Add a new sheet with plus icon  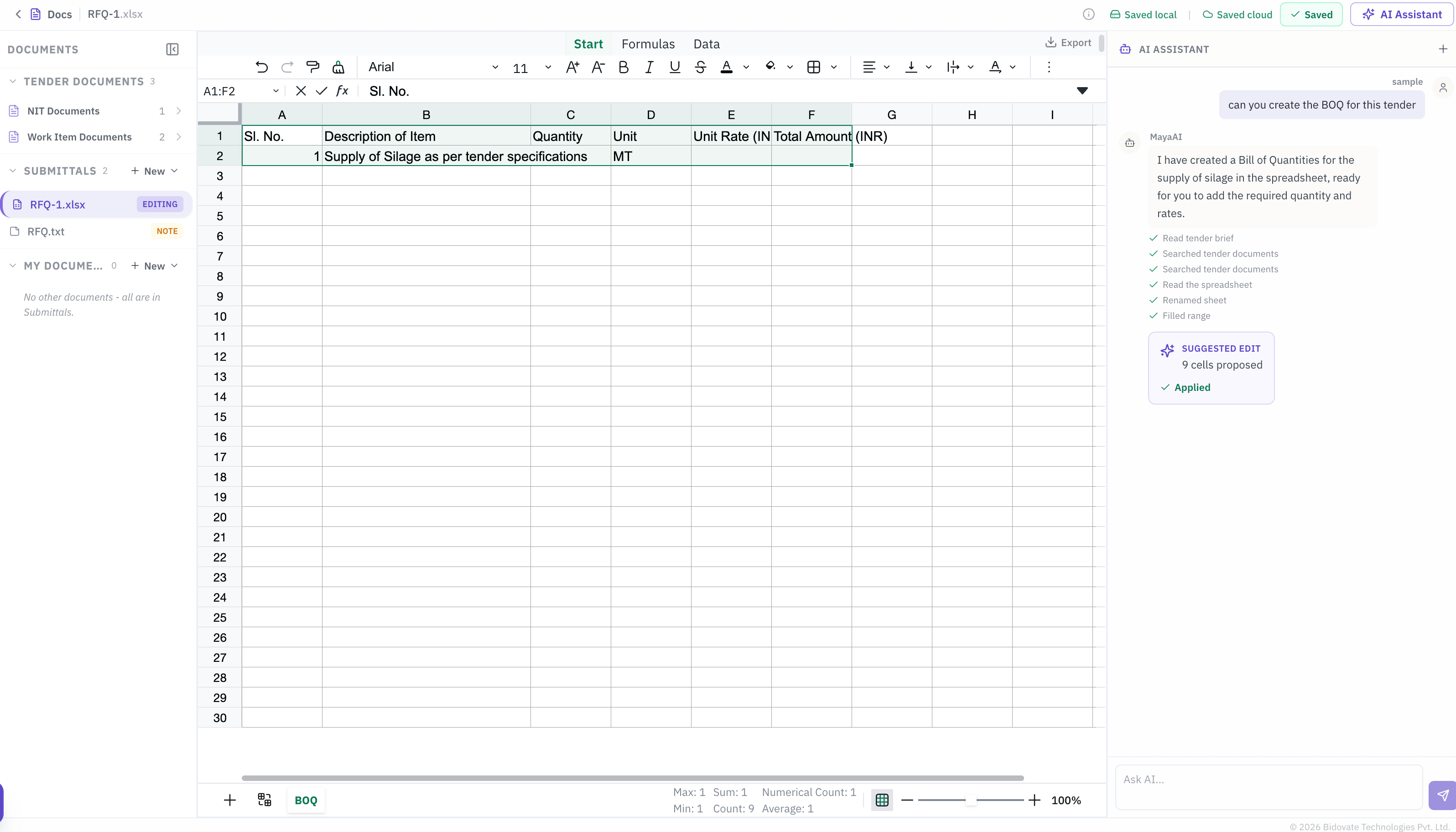pyautogui.click(x=230, y=800)
